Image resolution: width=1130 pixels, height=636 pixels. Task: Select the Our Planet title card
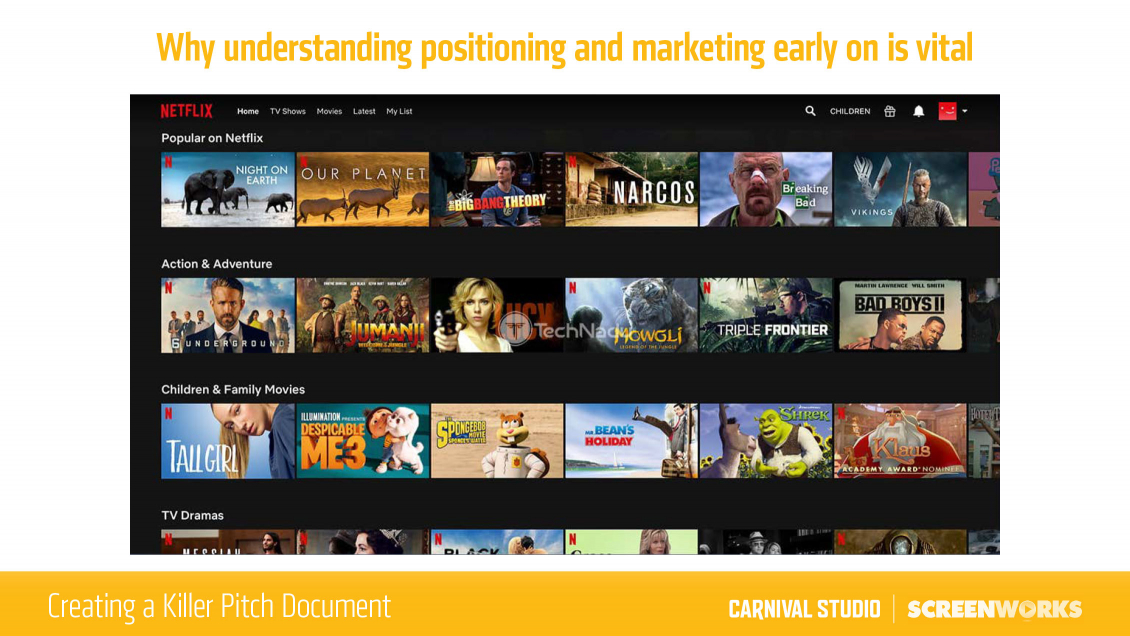click(x=363, y=189)
